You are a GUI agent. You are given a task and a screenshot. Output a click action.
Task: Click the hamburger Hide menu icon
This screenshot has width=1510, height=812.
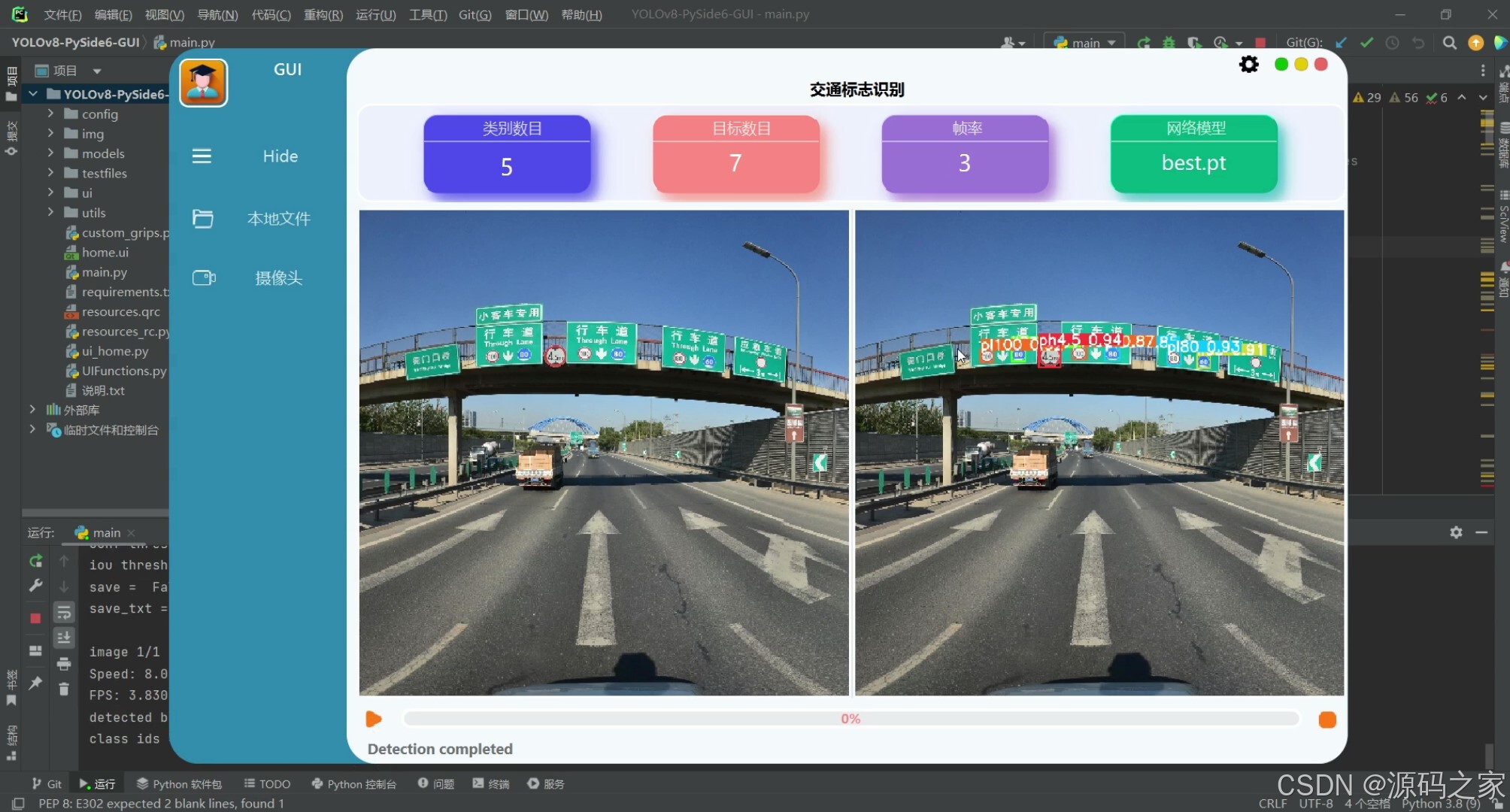click(202, 156)
